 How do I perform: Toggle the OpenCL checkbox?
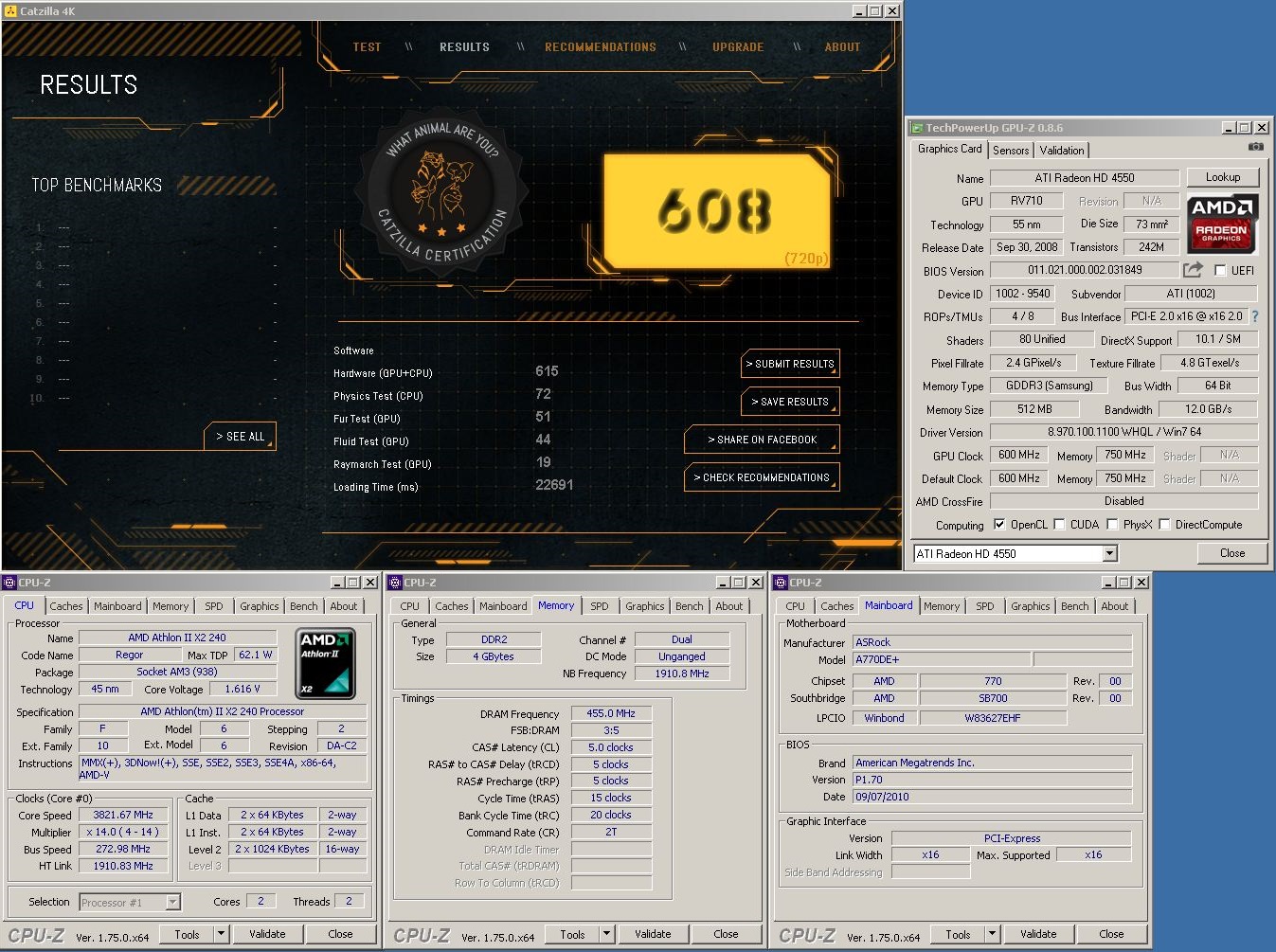[x=999, y=524]
